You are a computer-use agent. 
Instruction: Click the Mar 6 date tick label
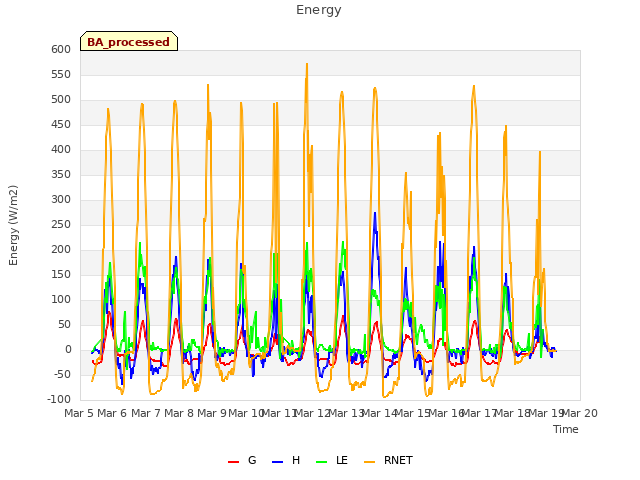[x=112, y=413]
